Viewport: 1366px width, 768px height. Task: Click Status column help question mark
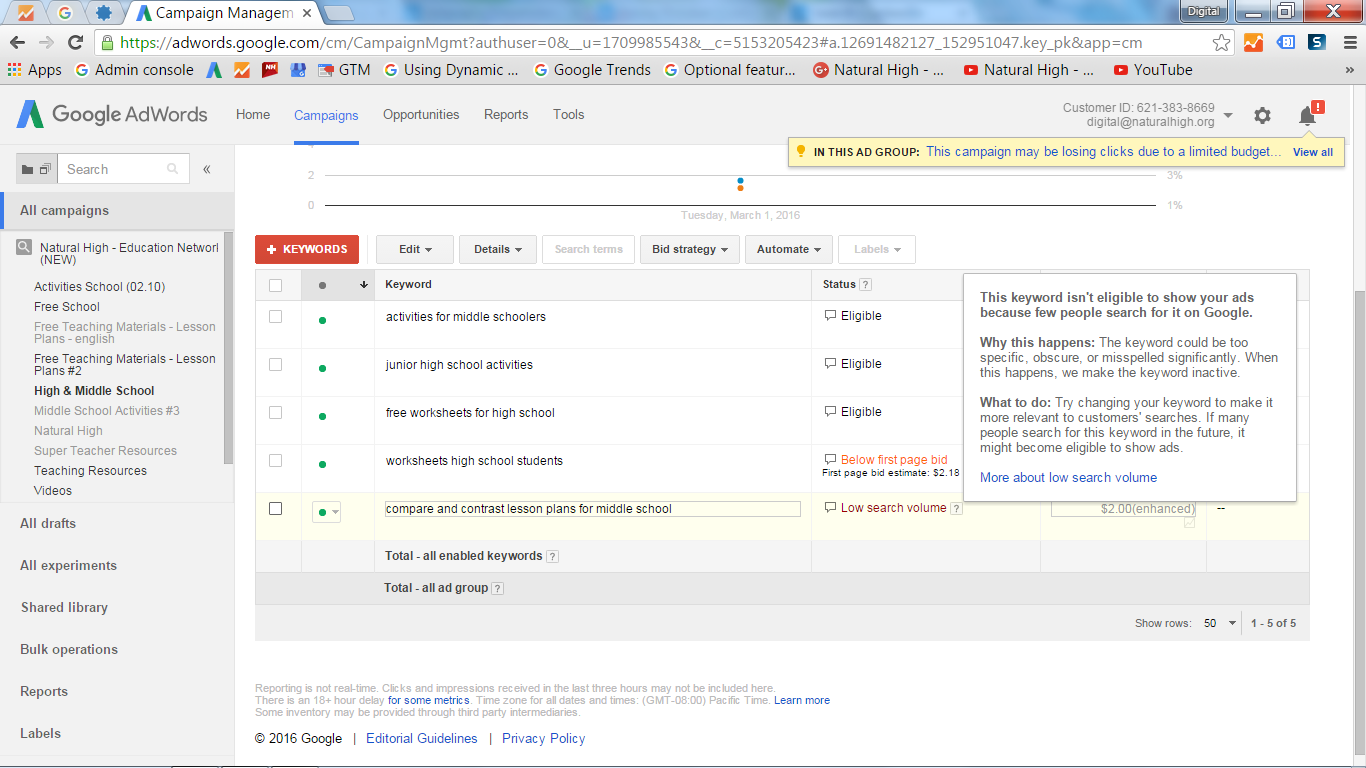(x=865, y=285)
